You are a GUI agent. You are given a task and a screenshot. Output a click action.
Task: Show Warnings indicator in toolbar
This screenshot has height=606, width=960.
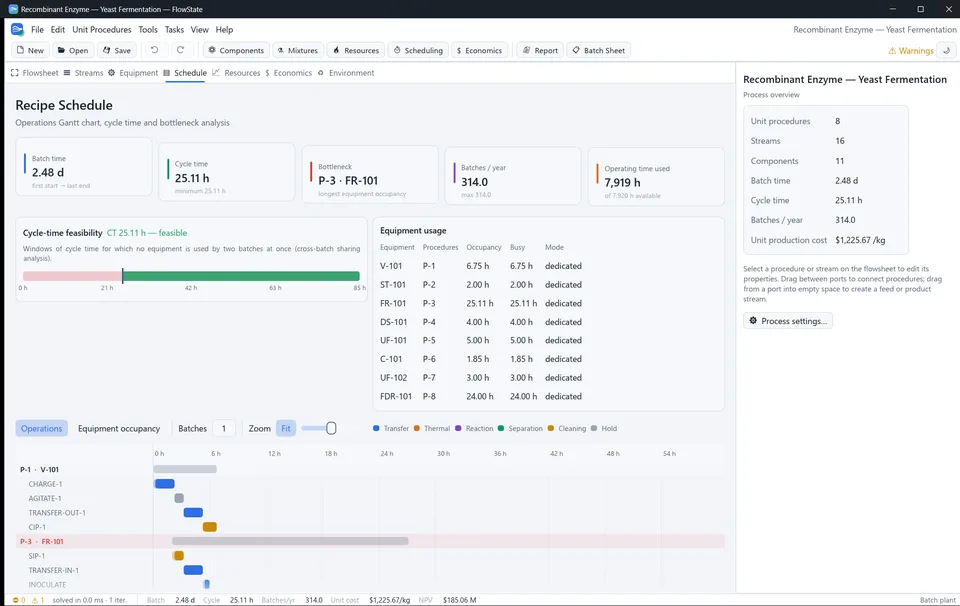tap(911, 51)
